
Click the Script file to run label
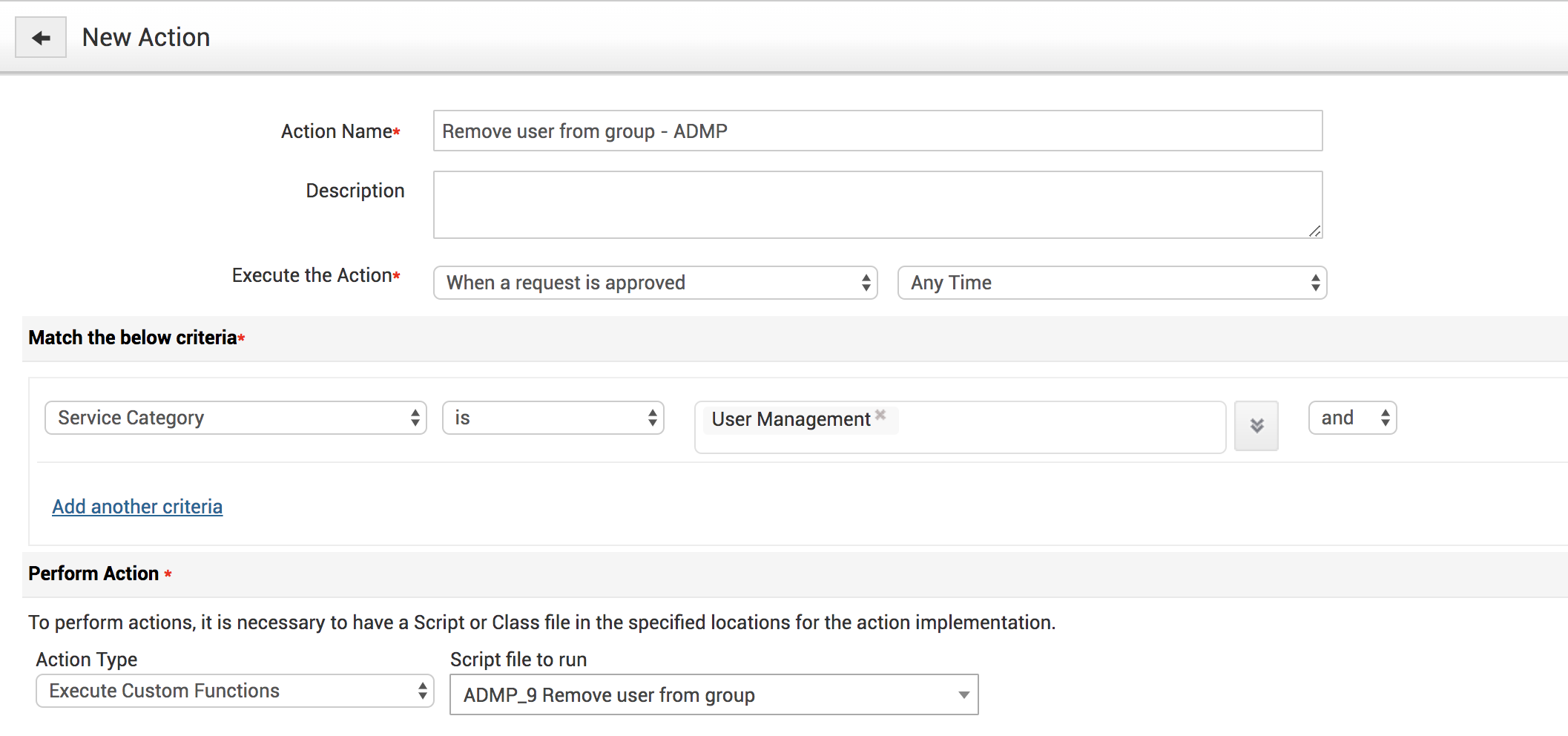[518, 660]
